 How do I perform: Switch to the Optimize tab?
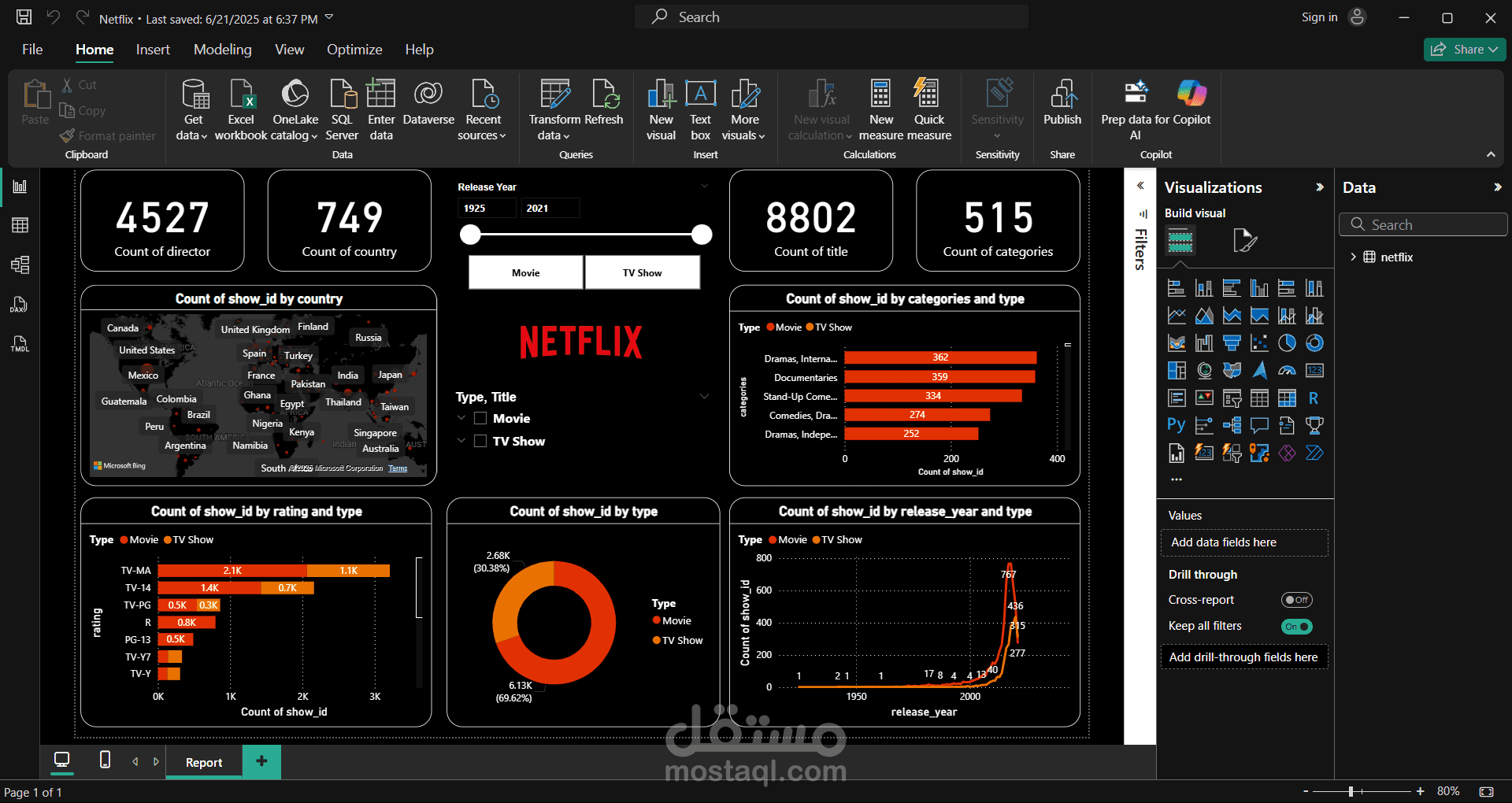click(x=354, y=50)
